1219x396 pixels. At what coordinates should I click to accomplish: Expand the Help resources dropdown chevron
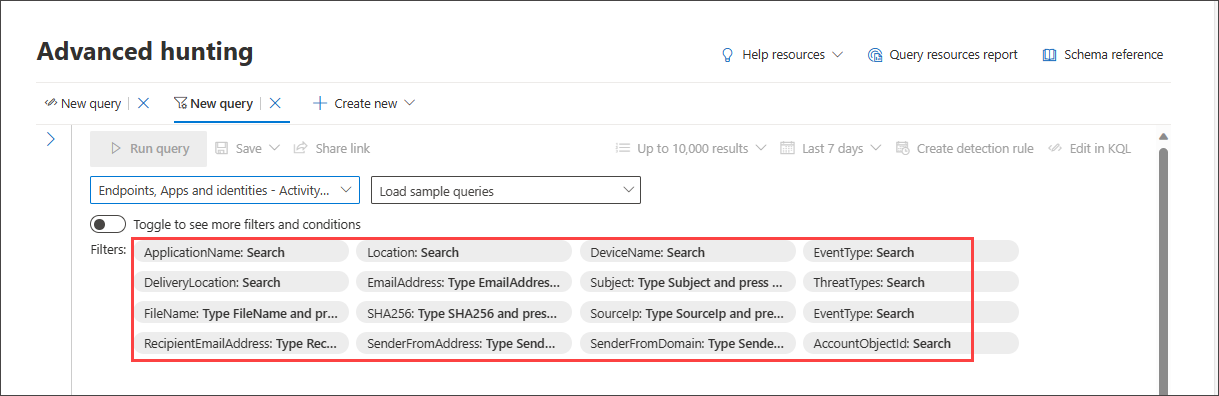click(x=837, y=55)
